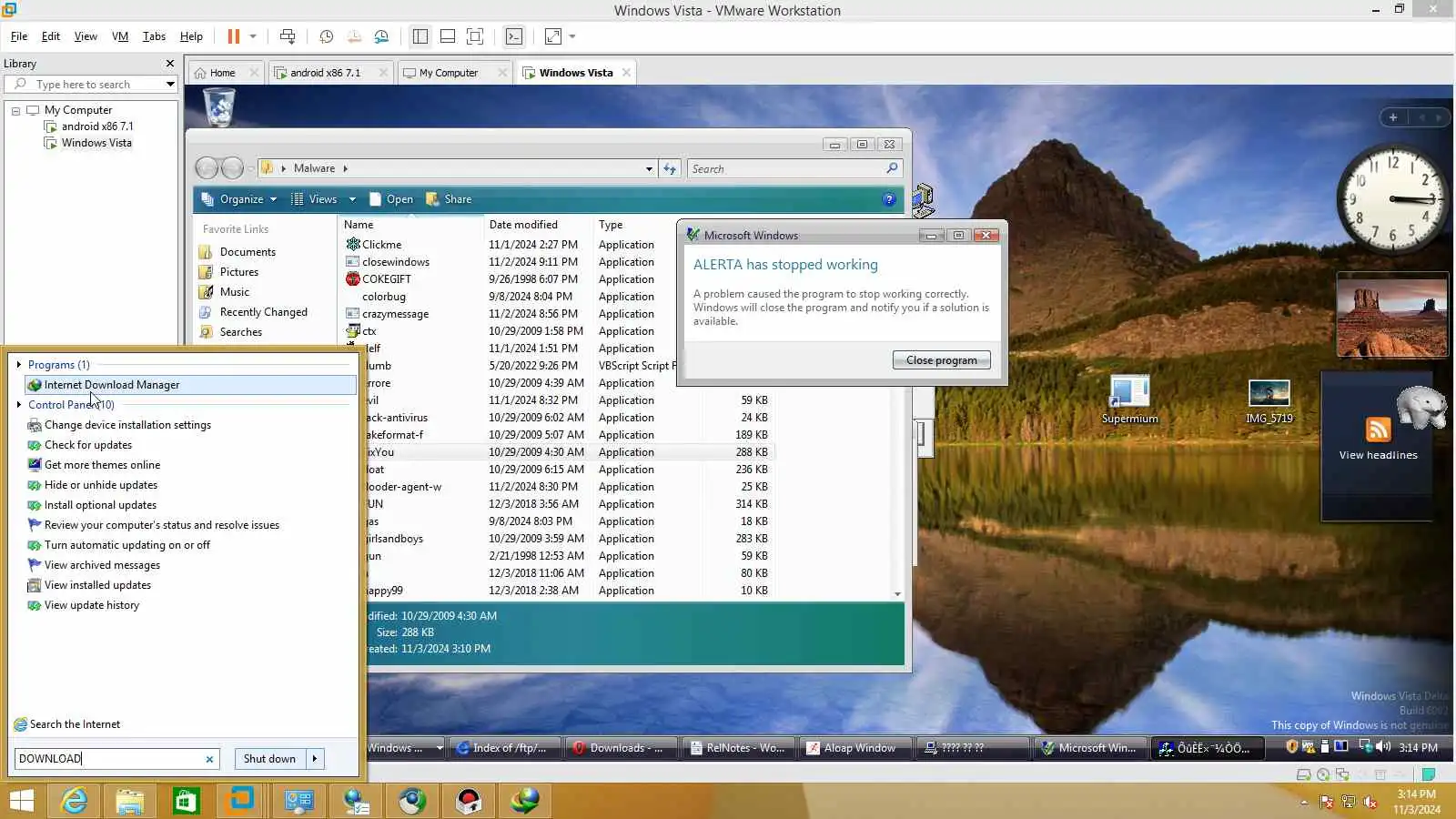Click View headlines in the feed gadget

coord(1378,455)
